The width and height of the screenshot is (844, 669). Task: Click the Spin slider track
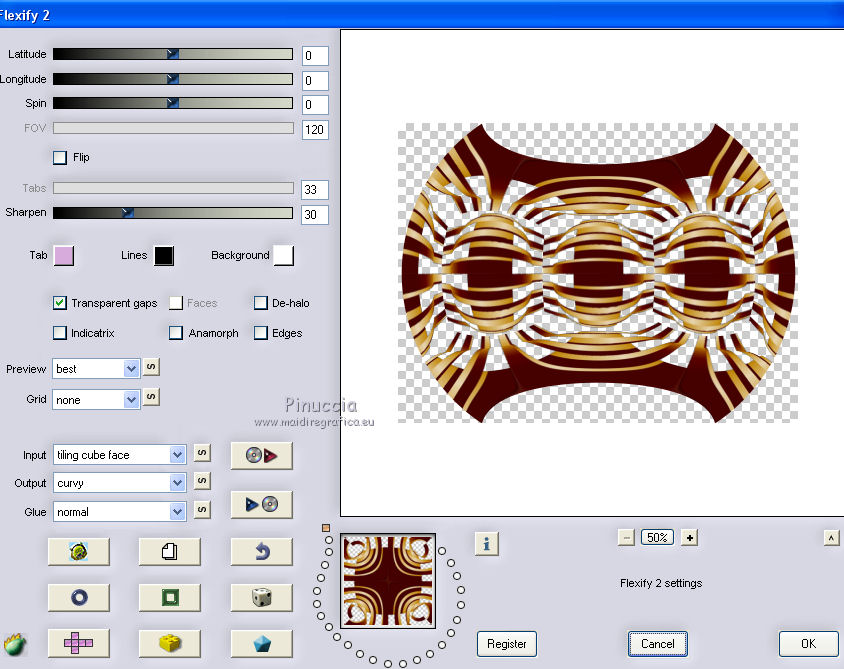click(x=173, y=103)
